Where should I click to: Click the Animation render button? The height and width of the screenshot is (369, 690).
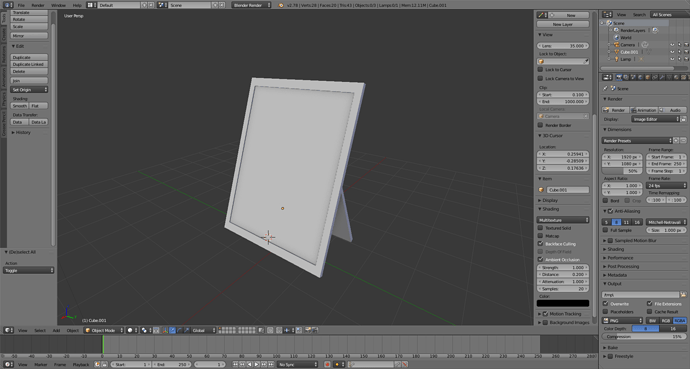pos(644,110)
